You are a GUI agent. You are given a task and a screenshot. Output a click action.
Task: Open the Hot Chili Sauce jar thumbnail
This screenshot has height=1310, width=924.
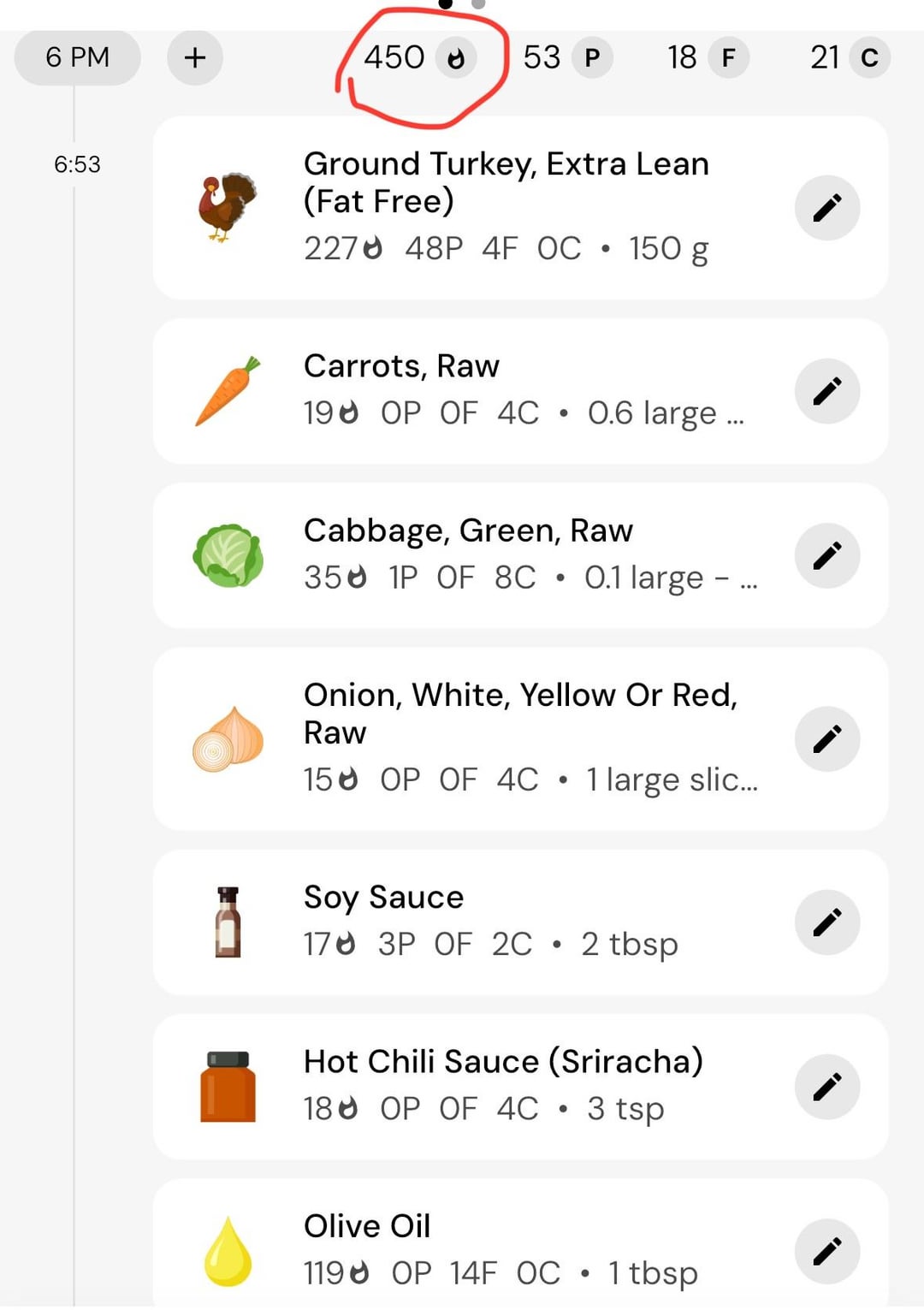[x=228, y=1087]
